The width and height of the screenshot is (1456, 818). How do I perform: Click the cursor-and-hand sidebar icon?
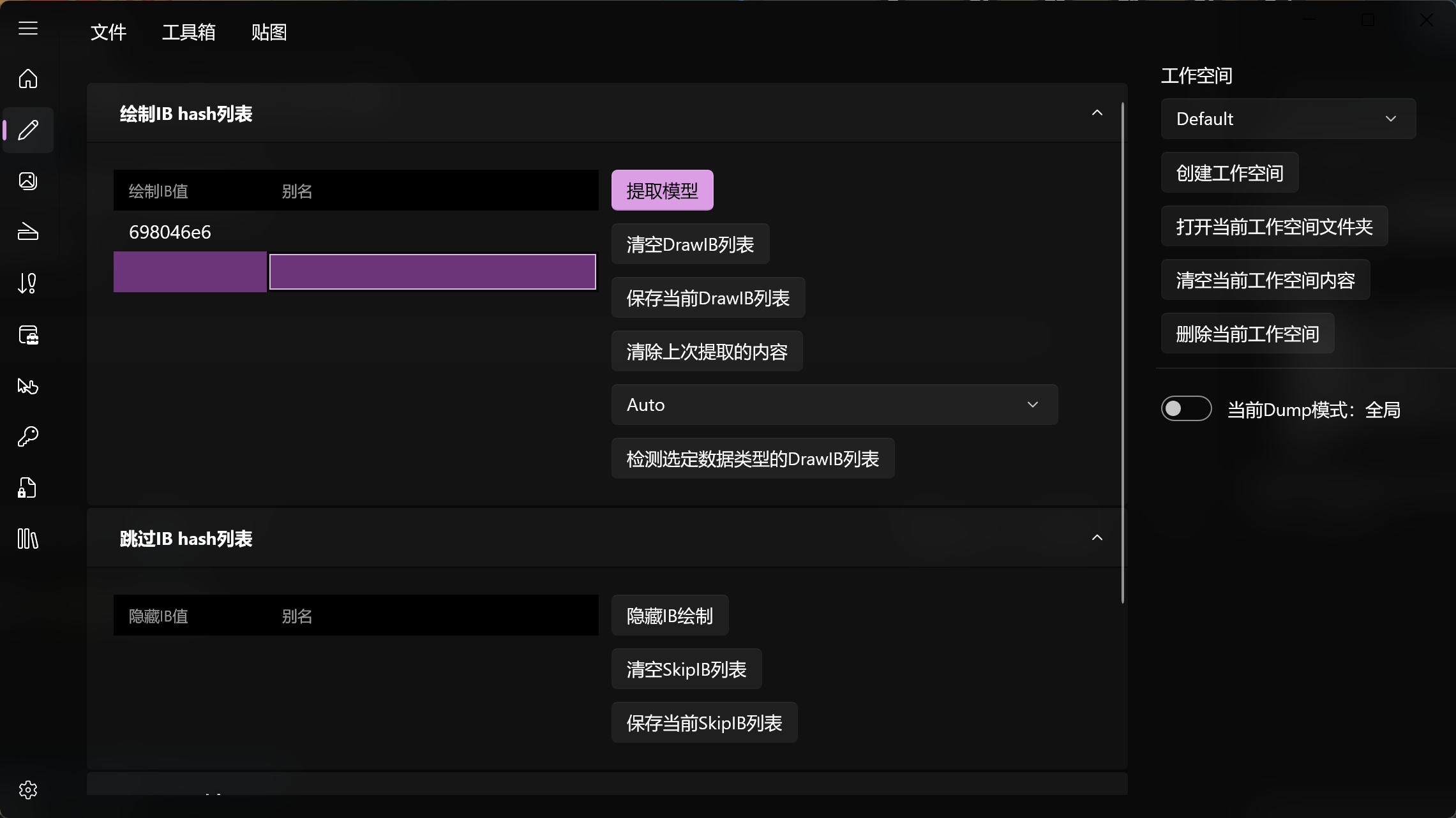(28, 386)
